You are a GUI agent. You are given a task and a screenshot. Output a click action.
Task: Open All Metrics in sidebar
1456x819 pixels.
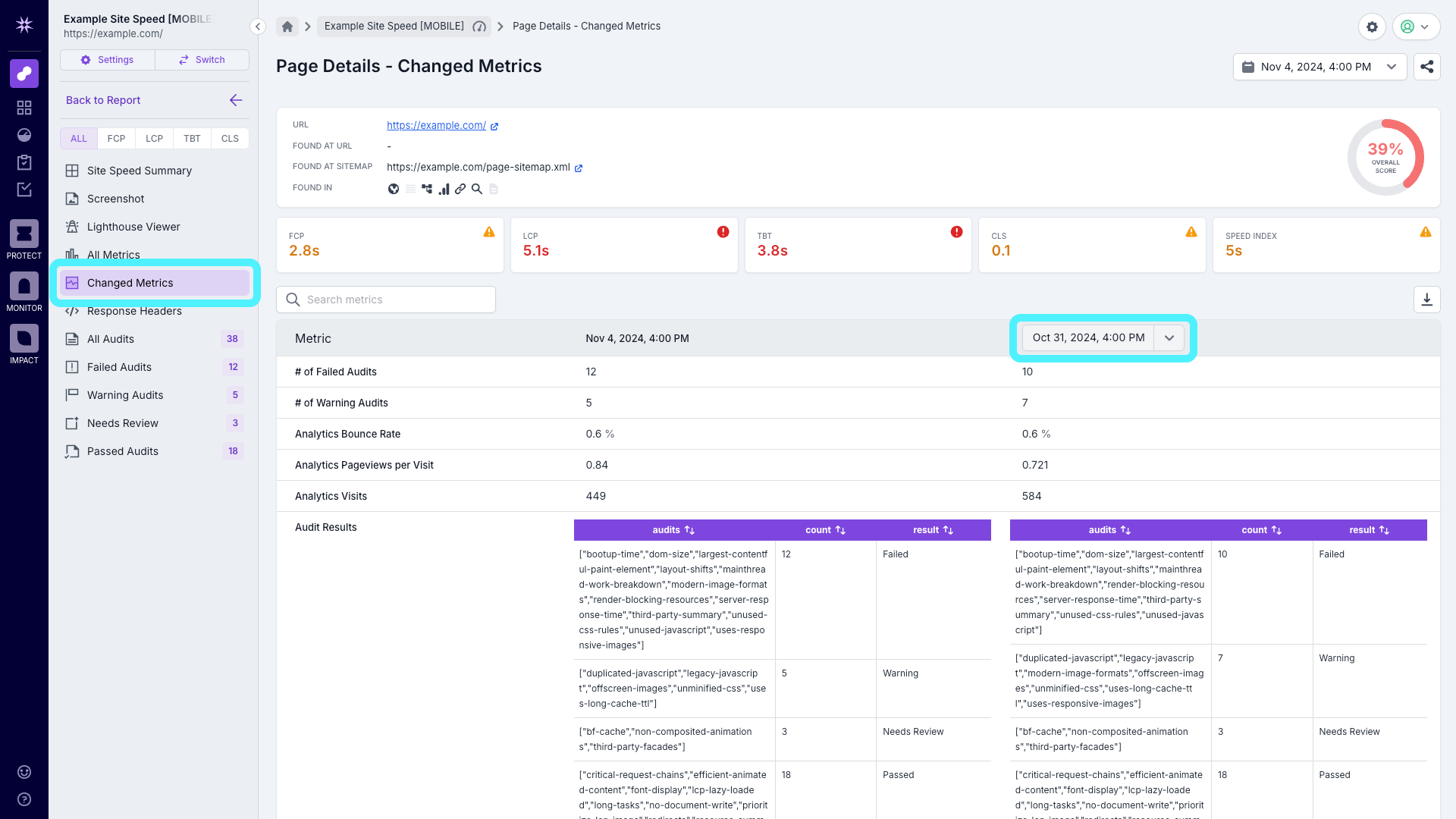[155, 255]
